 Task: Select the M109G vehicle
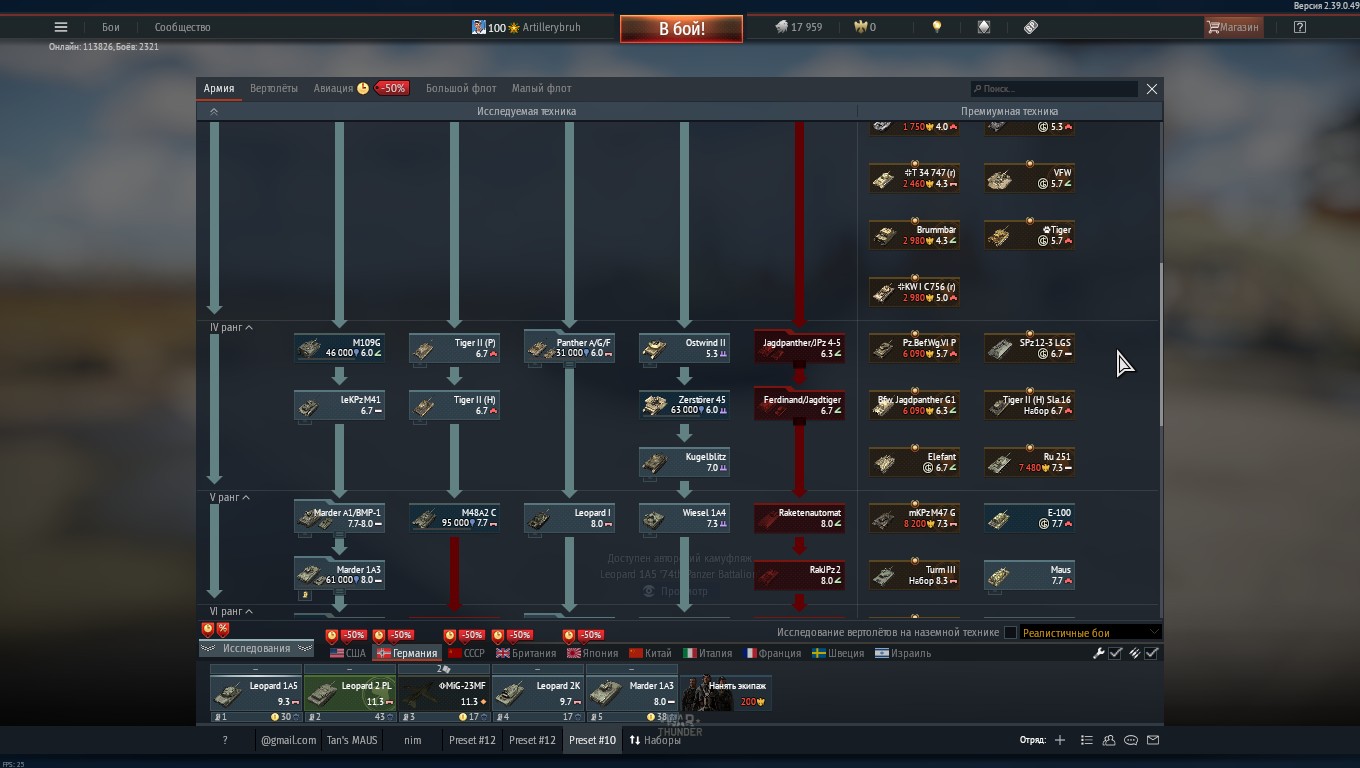[340, 348]
